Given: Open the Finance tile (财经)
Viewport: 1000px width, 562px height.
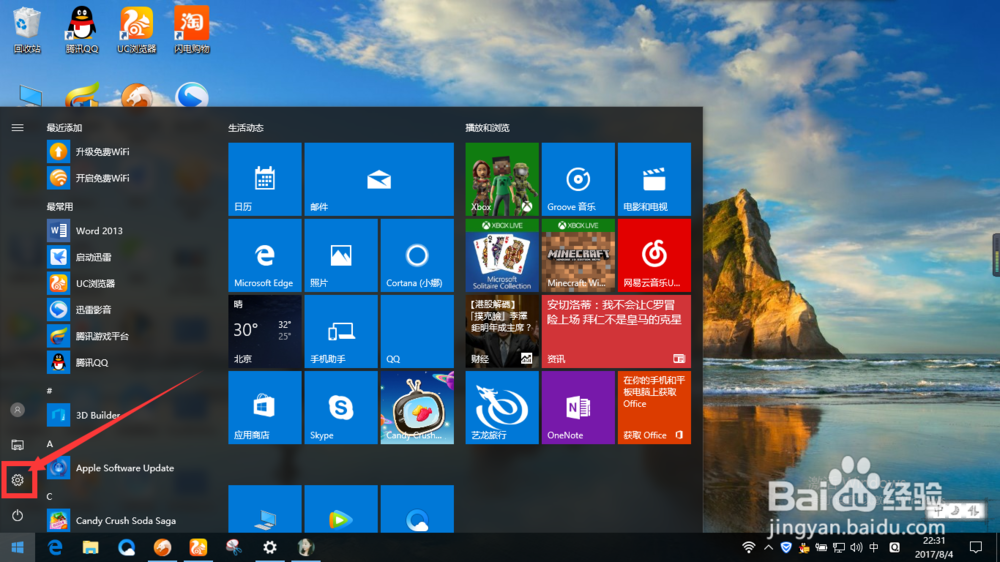Looking at the screenshot, I should pyautogui.click(x=502, y=331).
